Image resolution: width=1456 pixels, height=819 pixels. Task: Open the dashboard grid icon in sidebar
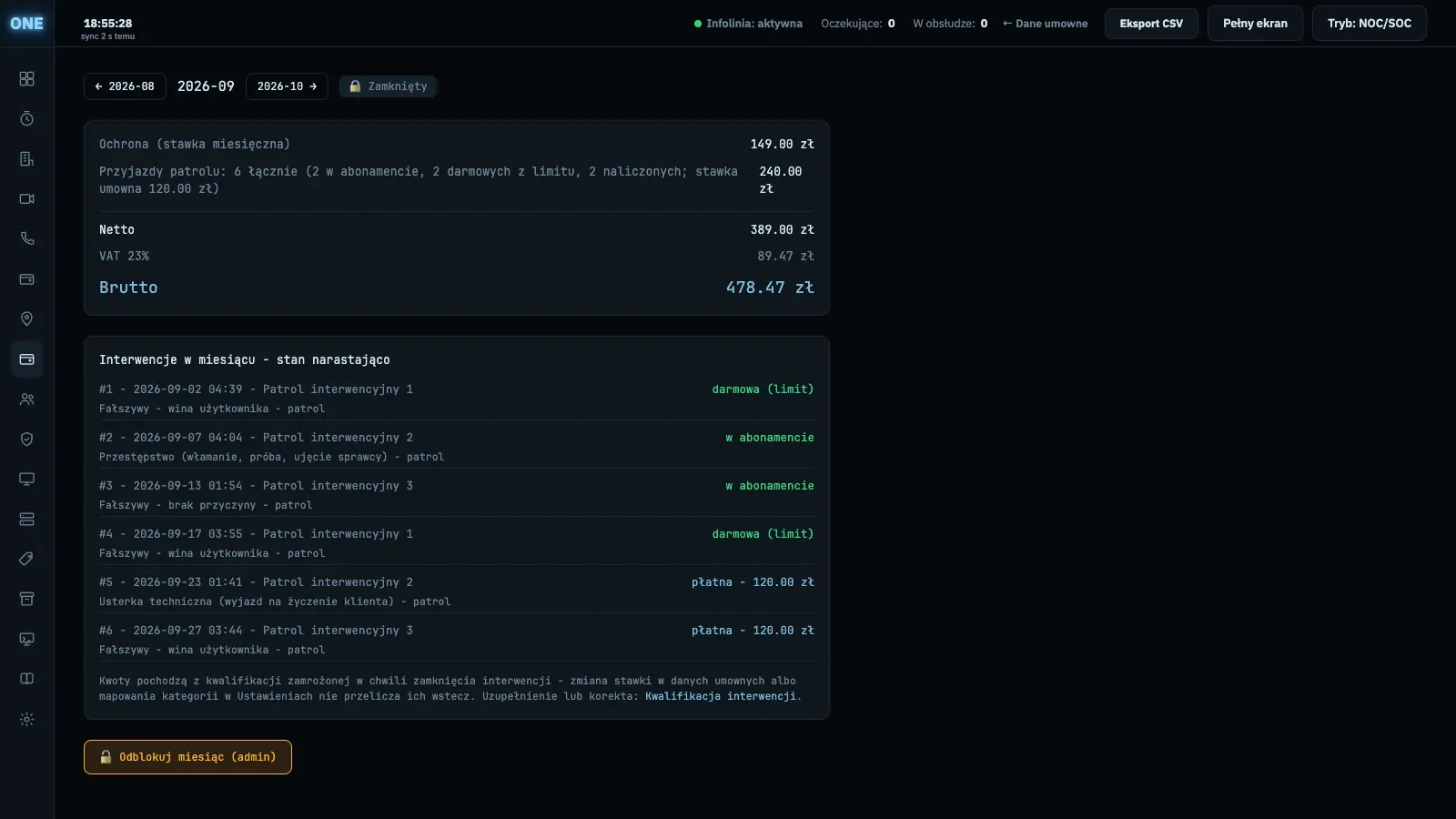(x=26, y=79)
